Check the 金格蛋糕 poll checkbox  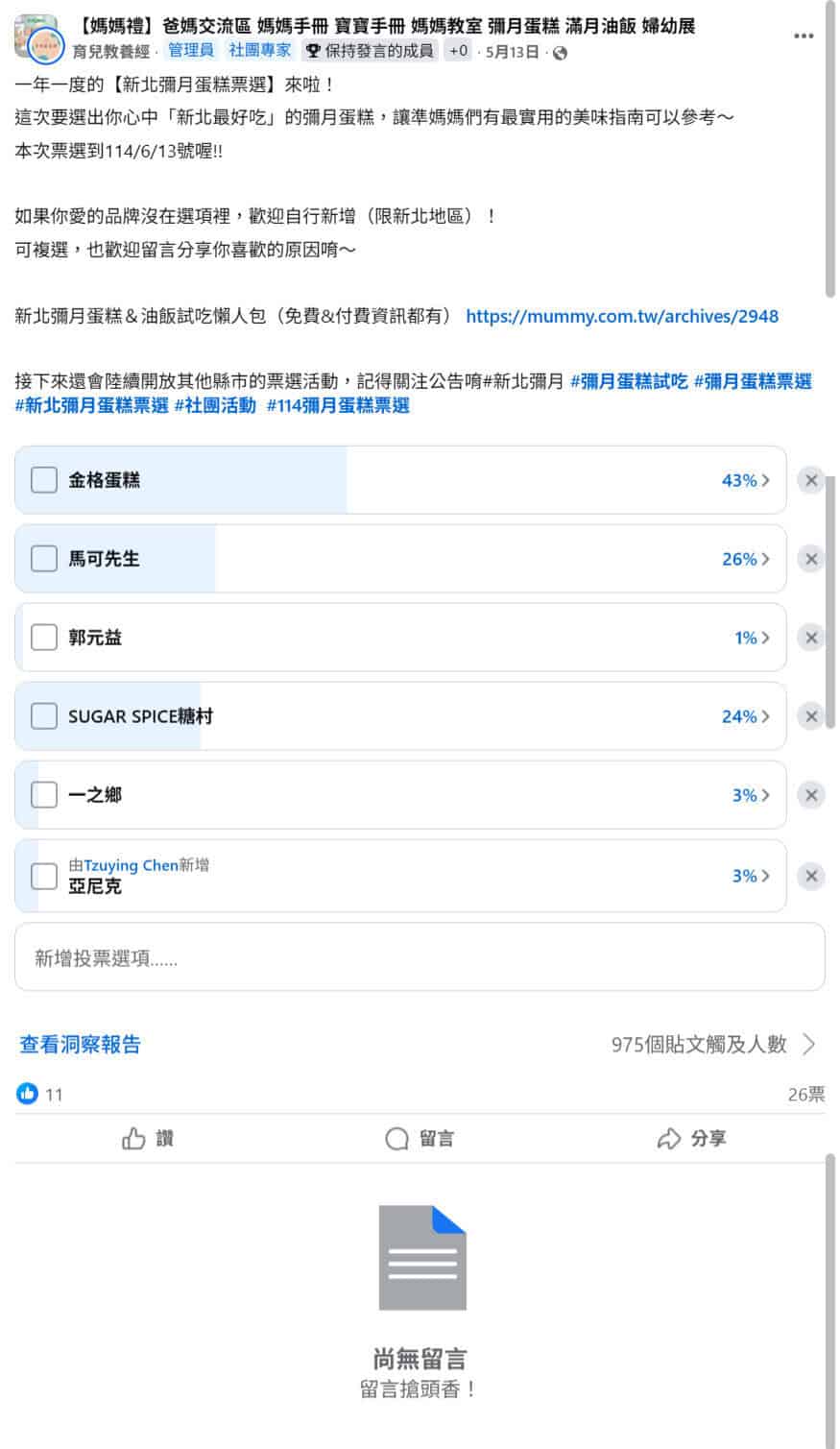pyautogui.click(x=44, y=480)
